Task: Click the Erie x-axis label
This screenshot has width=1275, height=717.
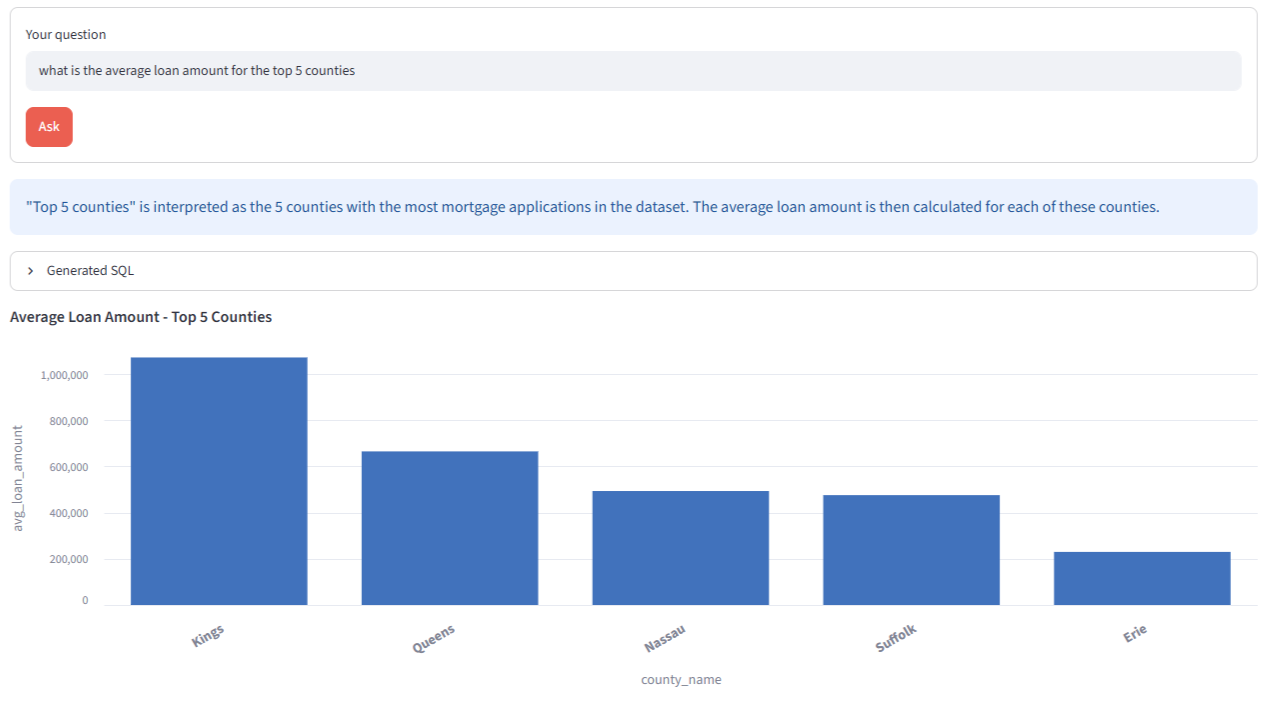Action: tap(1135, 633)
